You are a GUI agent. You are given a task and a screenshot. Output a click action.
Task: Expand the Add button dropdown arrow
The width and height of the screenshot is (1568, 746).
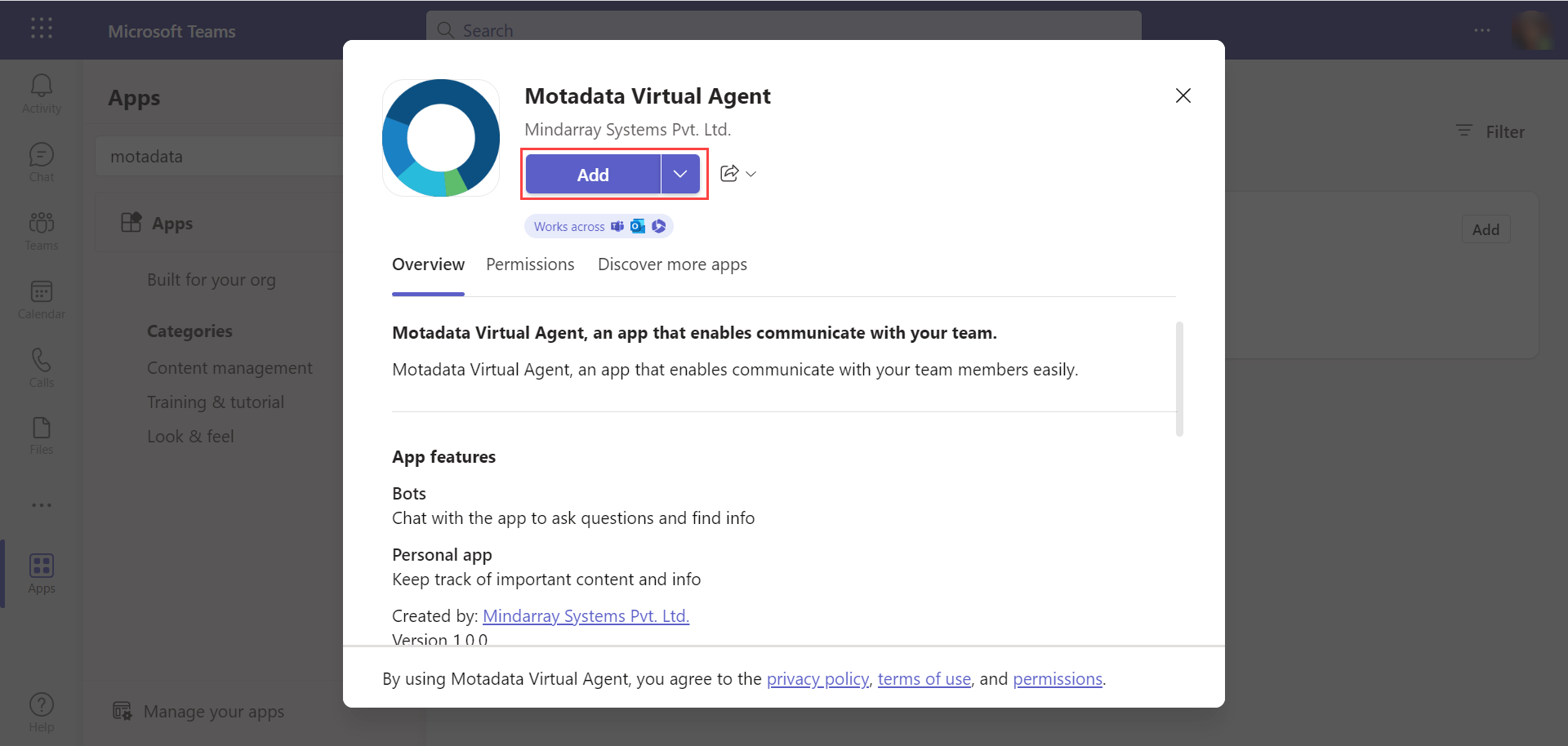679,173
